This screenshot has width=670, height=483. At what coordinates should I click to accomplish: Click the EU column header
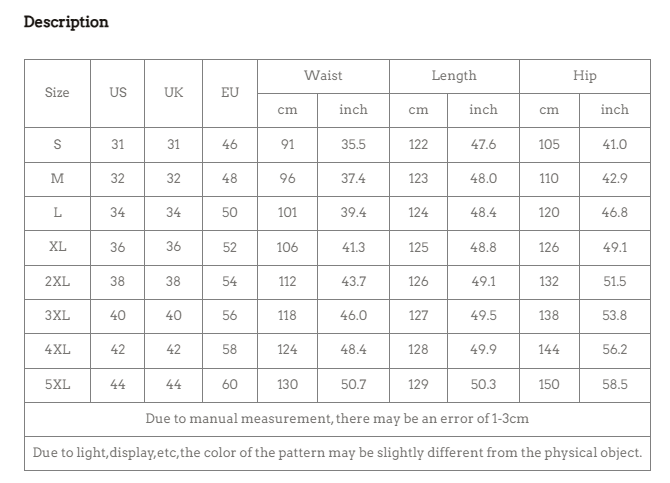tap(229, 93)
